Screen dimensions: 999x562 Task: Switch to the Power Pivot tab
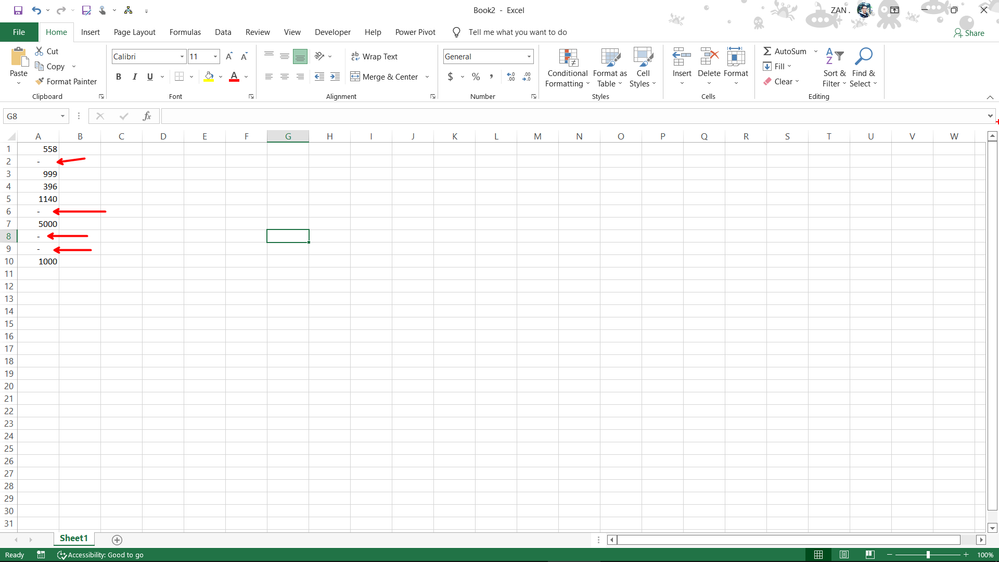[415, 32]
